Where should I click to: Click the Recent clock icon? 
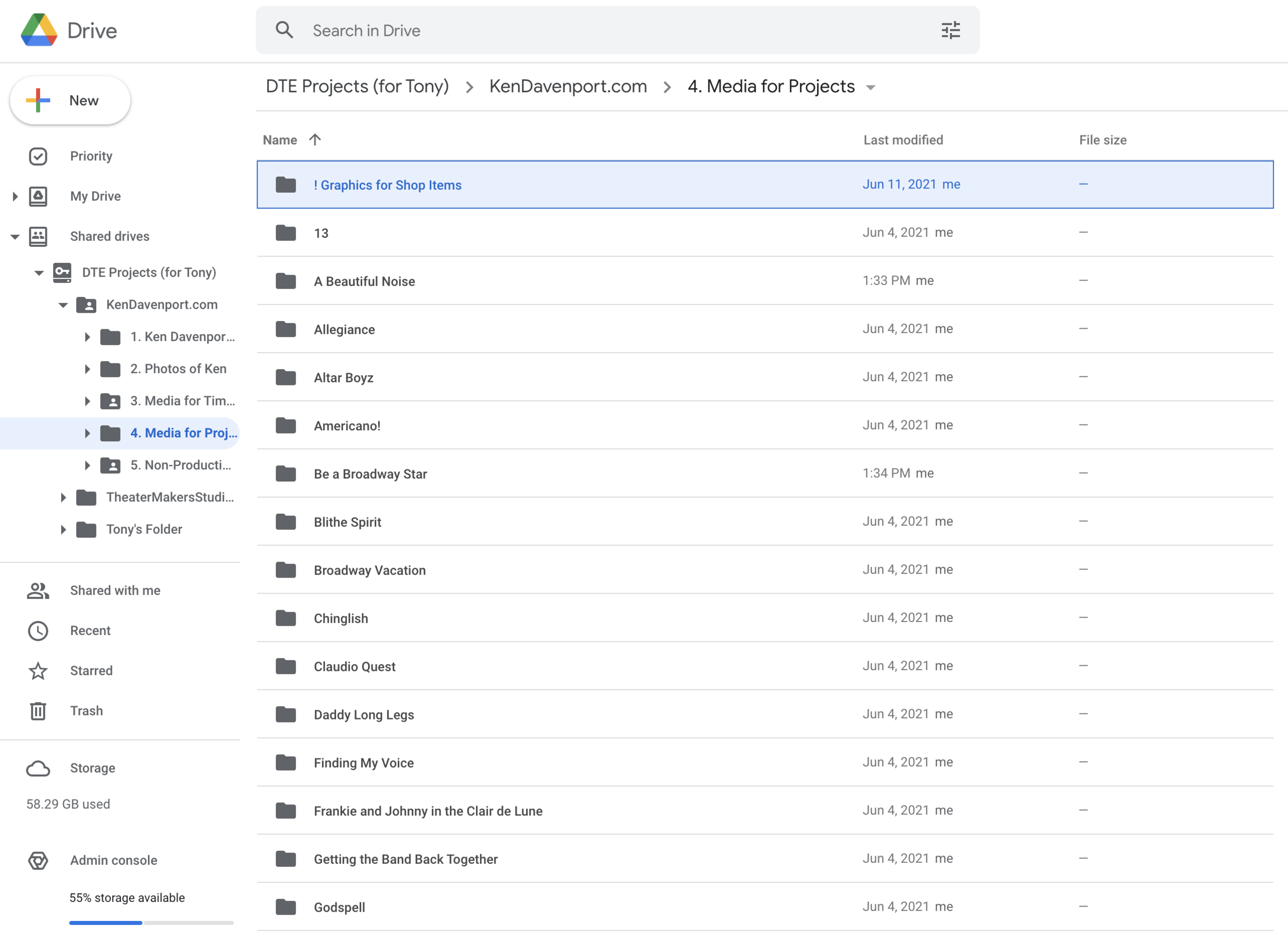point(38,631)
